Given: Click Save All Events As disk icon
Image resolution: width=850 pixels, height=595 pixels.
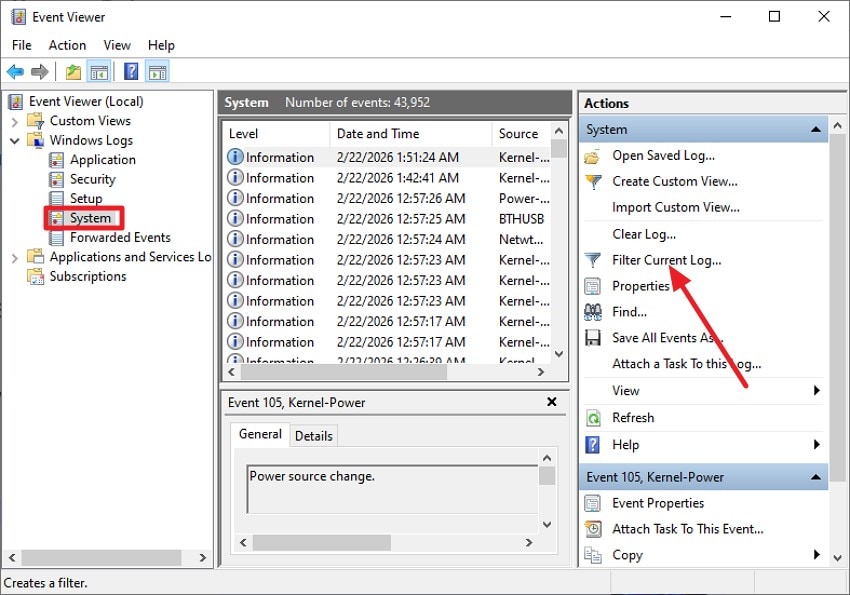Looking at the screenshot, I should coord(592,337).
